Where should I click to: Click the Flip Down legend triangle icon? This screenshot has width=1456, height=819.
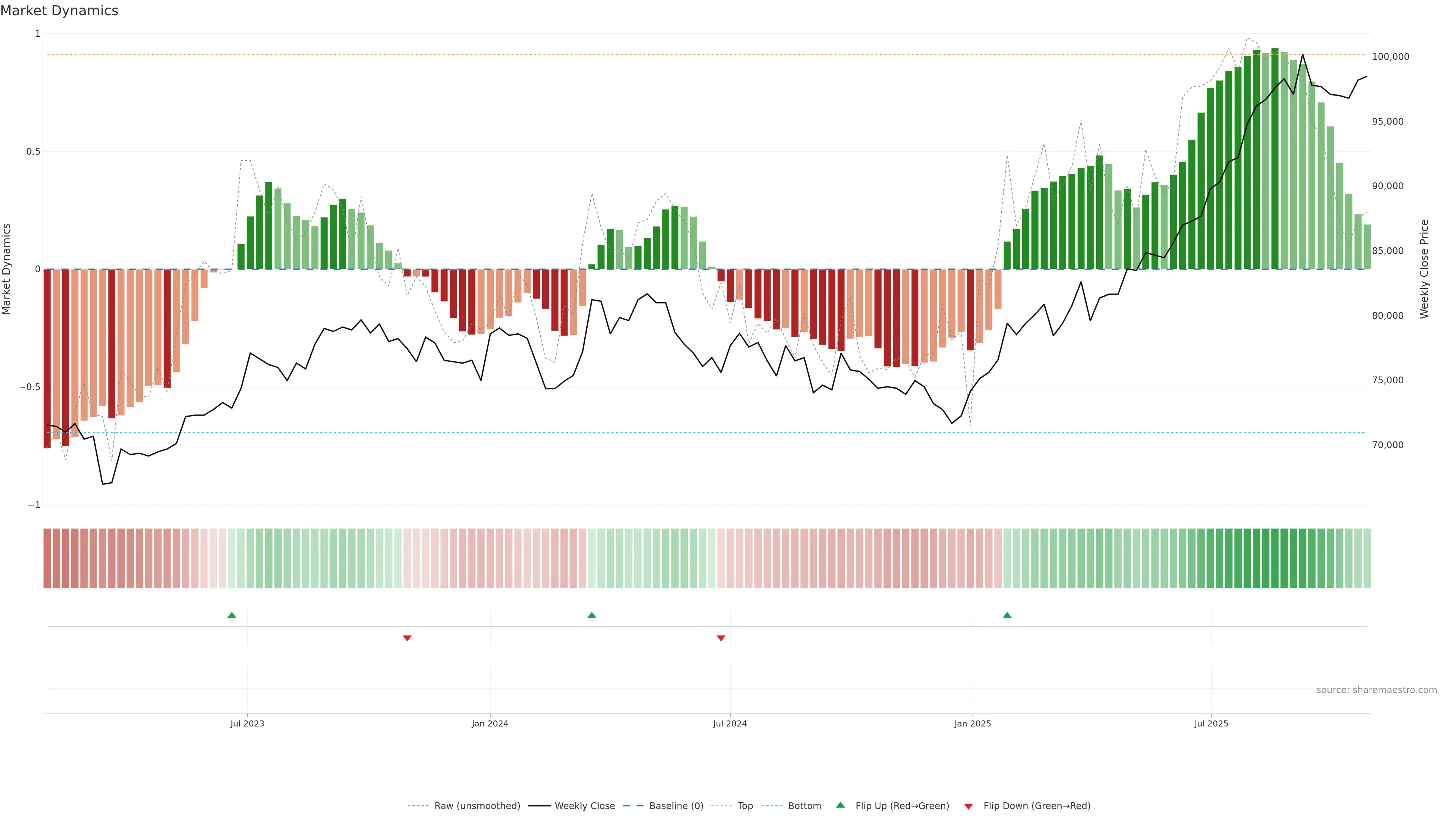tap(968, 806)
